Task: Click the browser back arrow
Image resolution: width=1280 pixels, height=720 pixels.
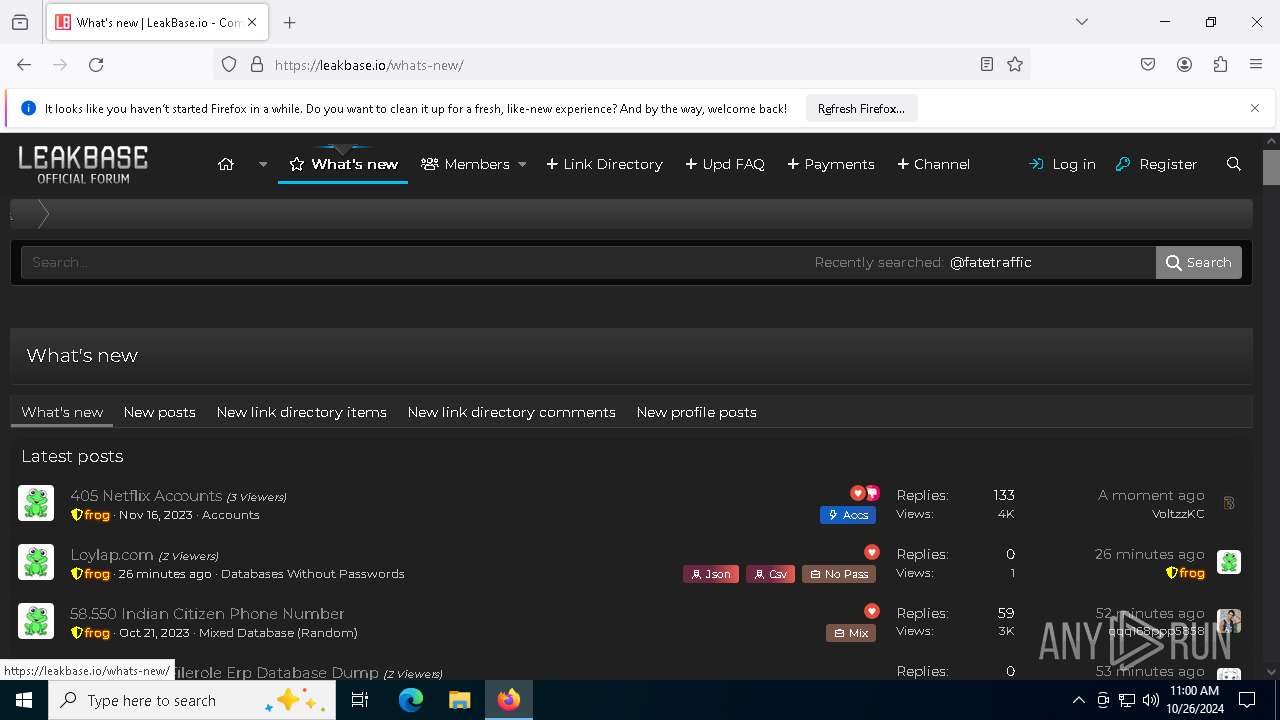Action: [x=24, y=65]
